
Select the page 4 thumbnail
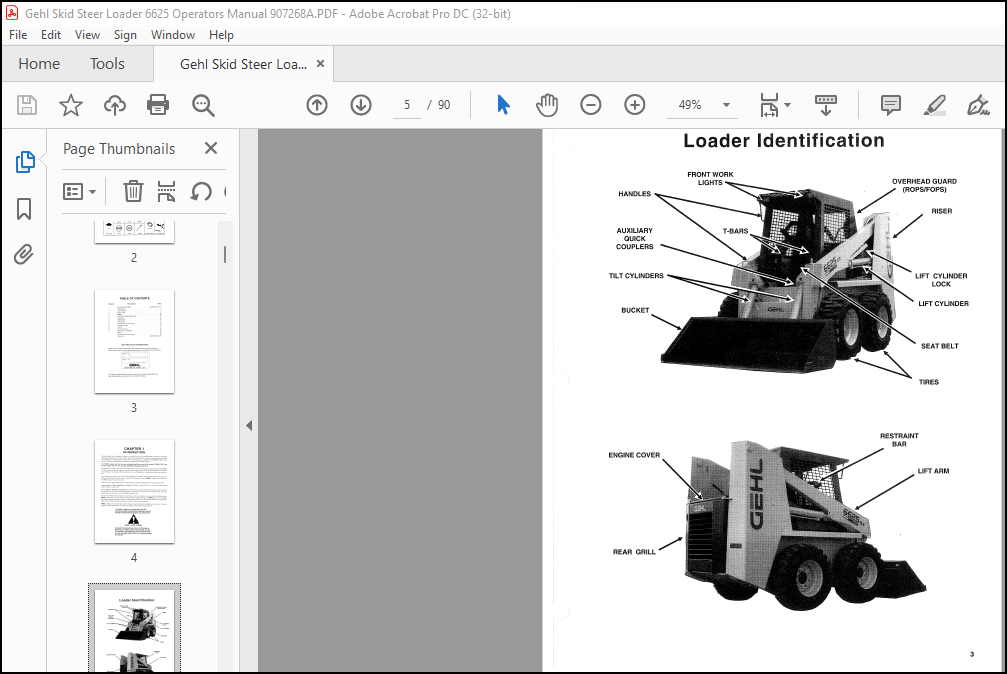point(134,492)
